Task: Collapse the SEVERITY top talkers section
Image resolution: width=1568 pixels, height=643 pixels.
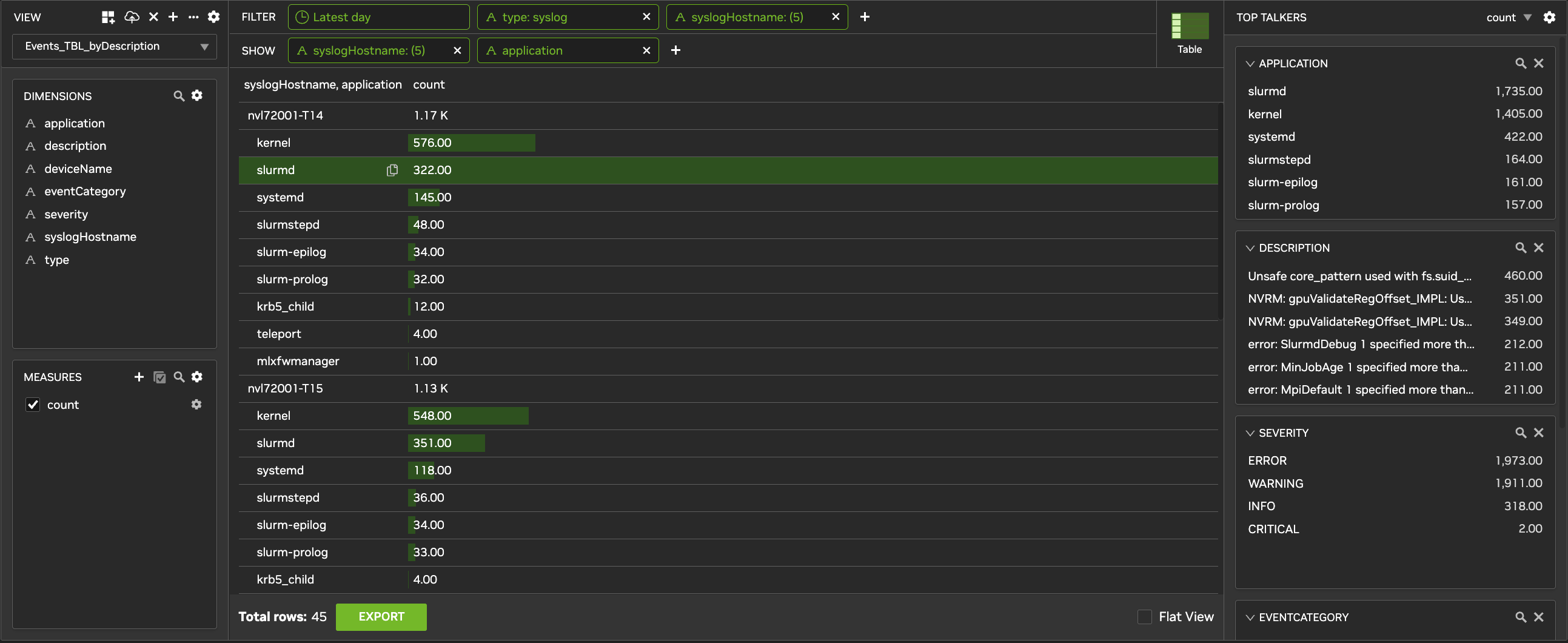Action: 1250,434
